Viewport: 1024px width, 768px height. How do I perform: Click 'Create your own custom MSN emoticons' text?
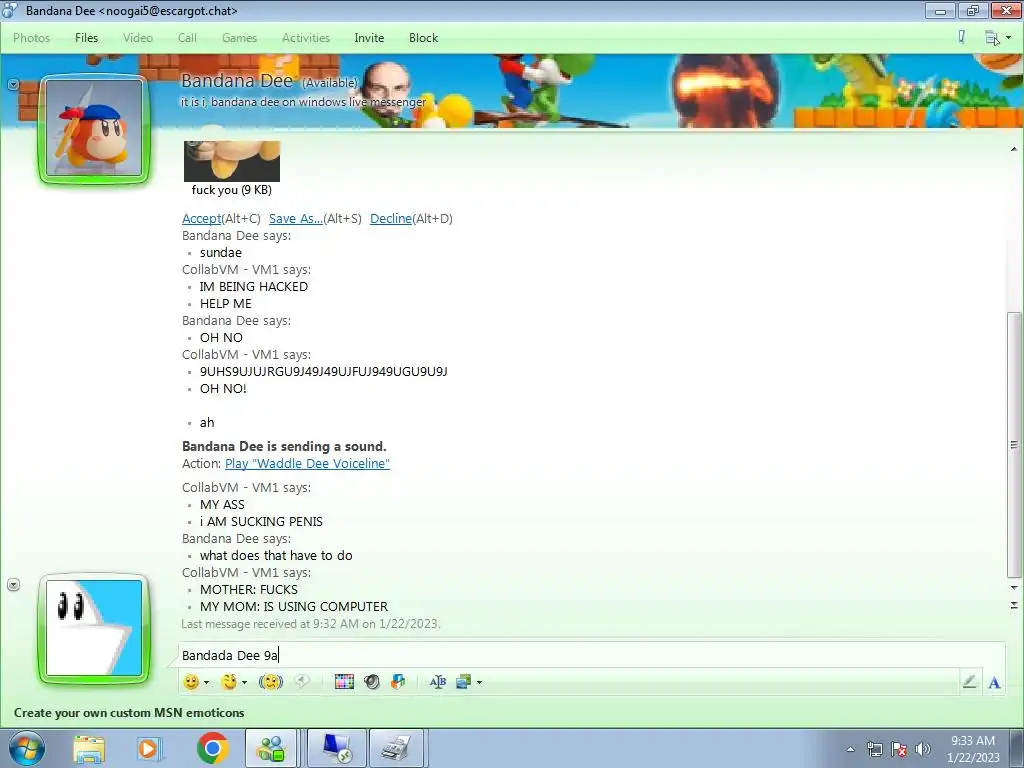(x=129, y=713)
